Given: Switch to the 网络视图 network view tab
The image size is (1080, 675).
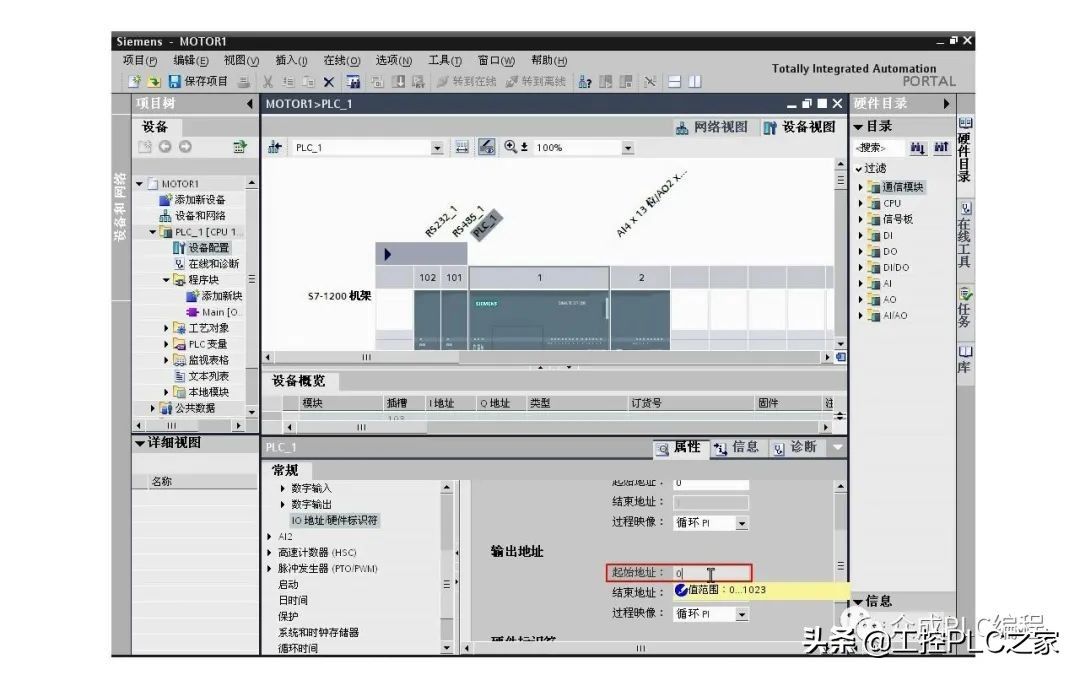Looking at the screenshot, I should coord(712,127).
